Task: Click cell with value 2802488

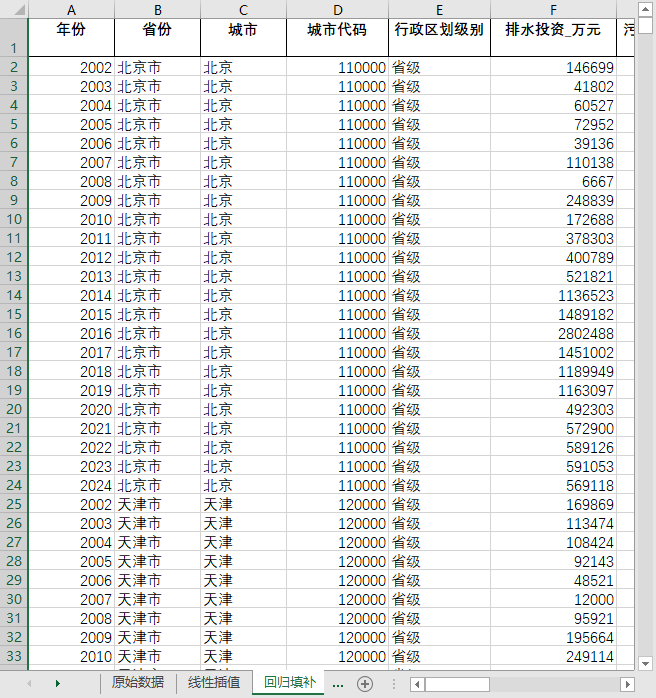Action: (553, 333)
